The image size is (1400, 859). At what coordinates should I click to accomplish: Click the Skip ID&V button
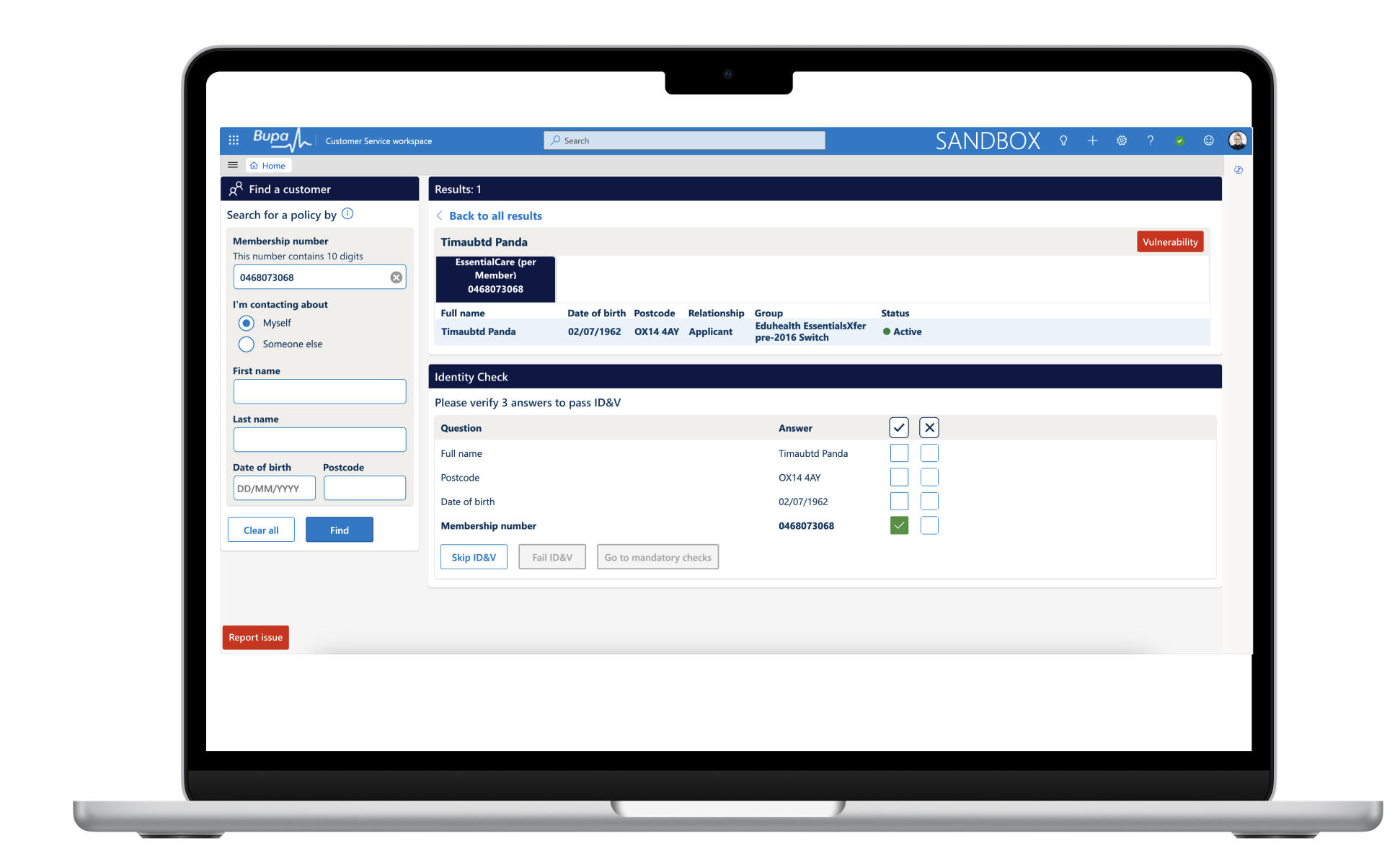[x=474, y=557]
